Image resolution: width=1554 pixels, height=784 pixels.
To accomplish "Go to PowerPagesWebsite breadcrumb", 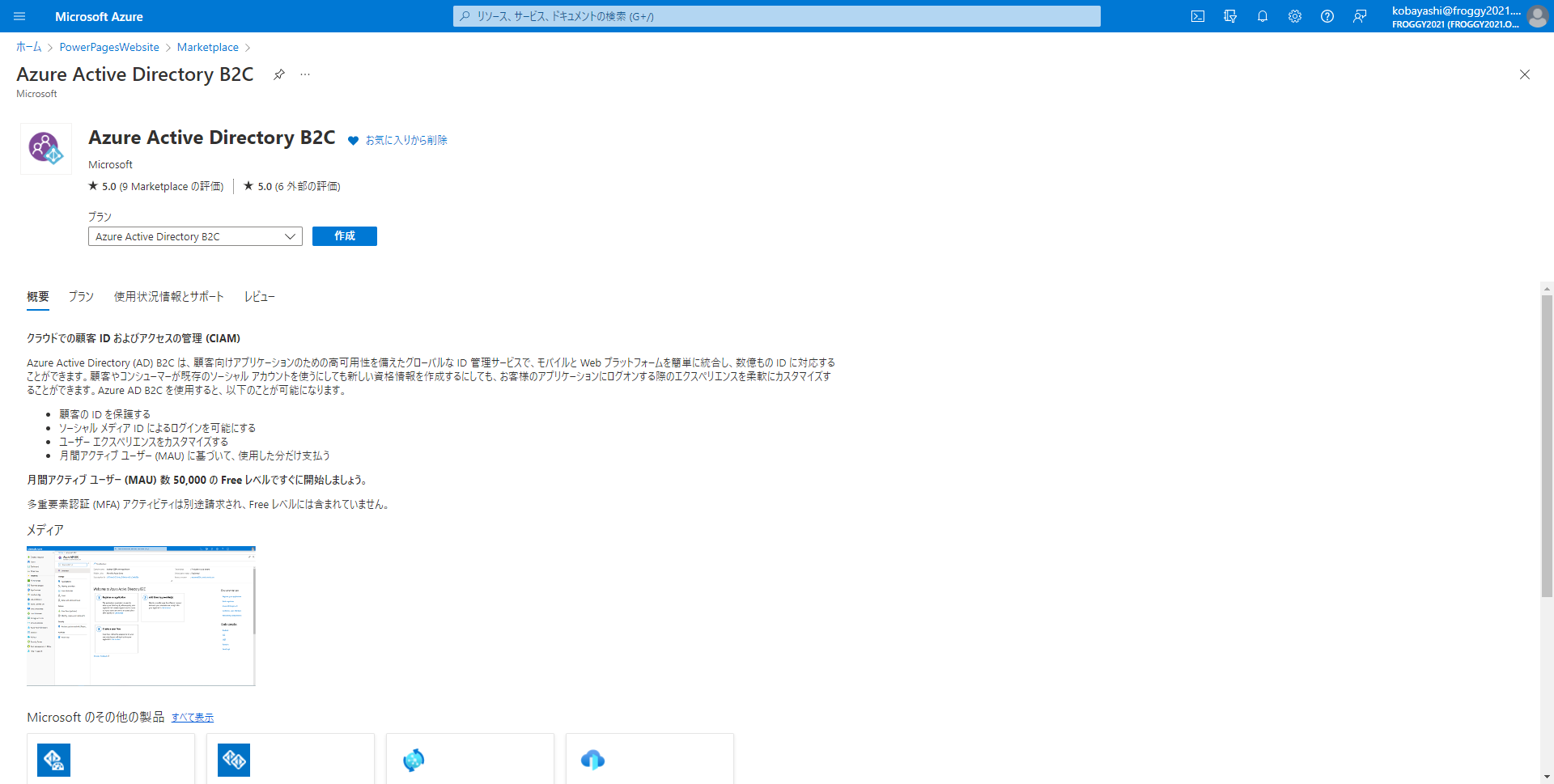I will coord(109,47).
